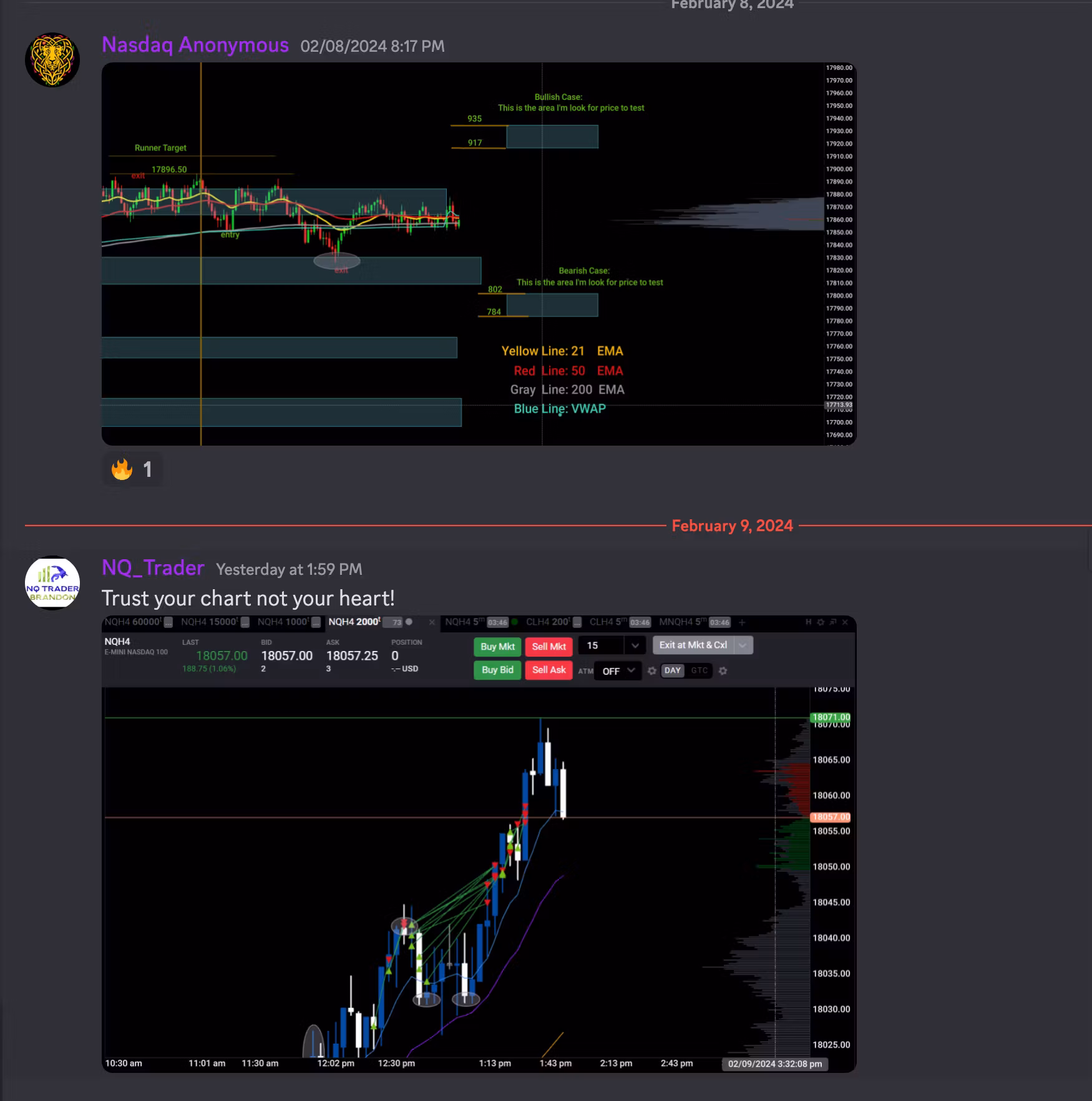Click the LAST price 18057.00
The width and height of the screenshot is (1092, 1101).
(222, 655)
